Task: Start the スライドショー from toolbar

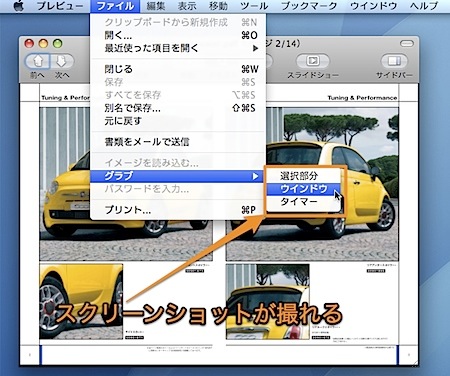Action: (313, 61)
